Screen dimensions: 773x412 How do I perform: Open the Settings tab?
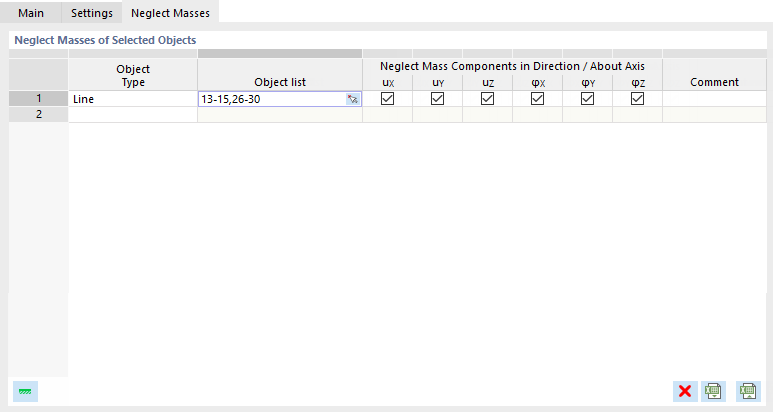(91, 12)
